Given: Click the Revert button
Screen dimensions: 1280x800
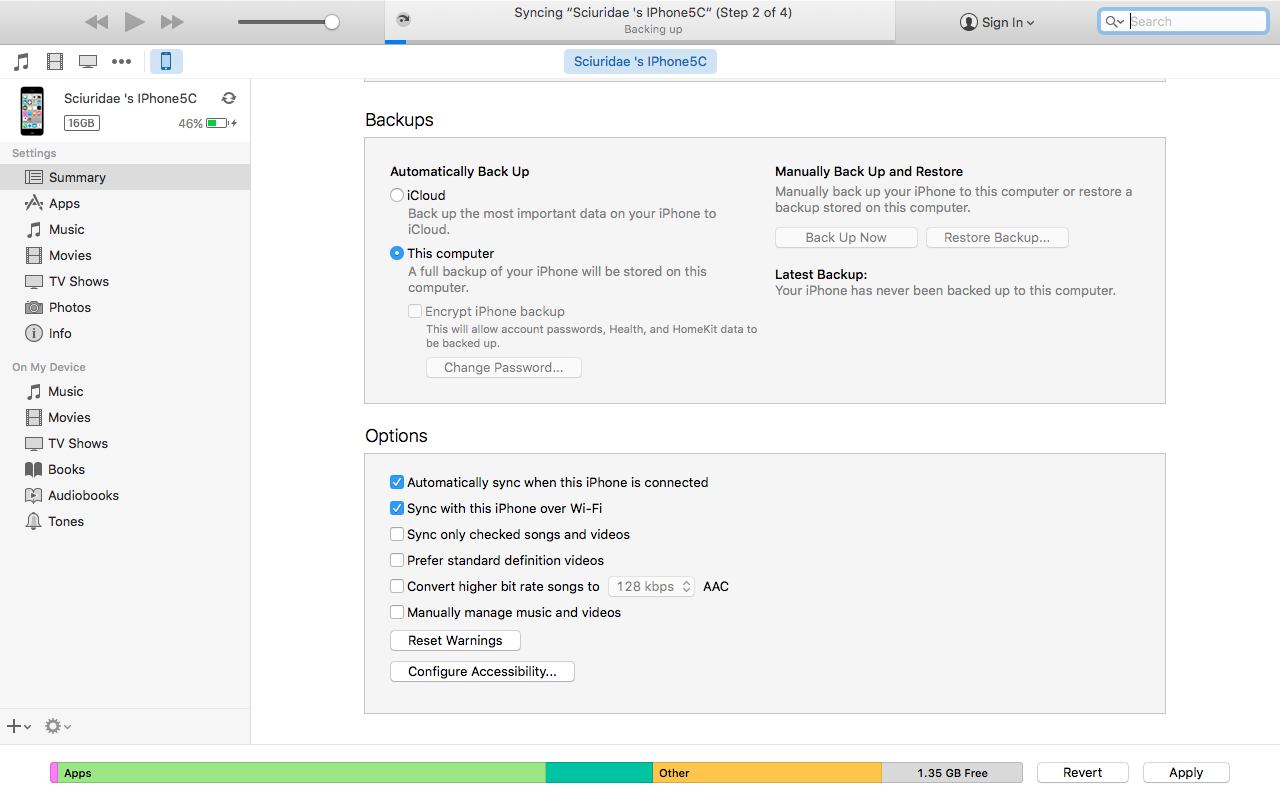Looking at the screenshot, I should click(1083, 772).
